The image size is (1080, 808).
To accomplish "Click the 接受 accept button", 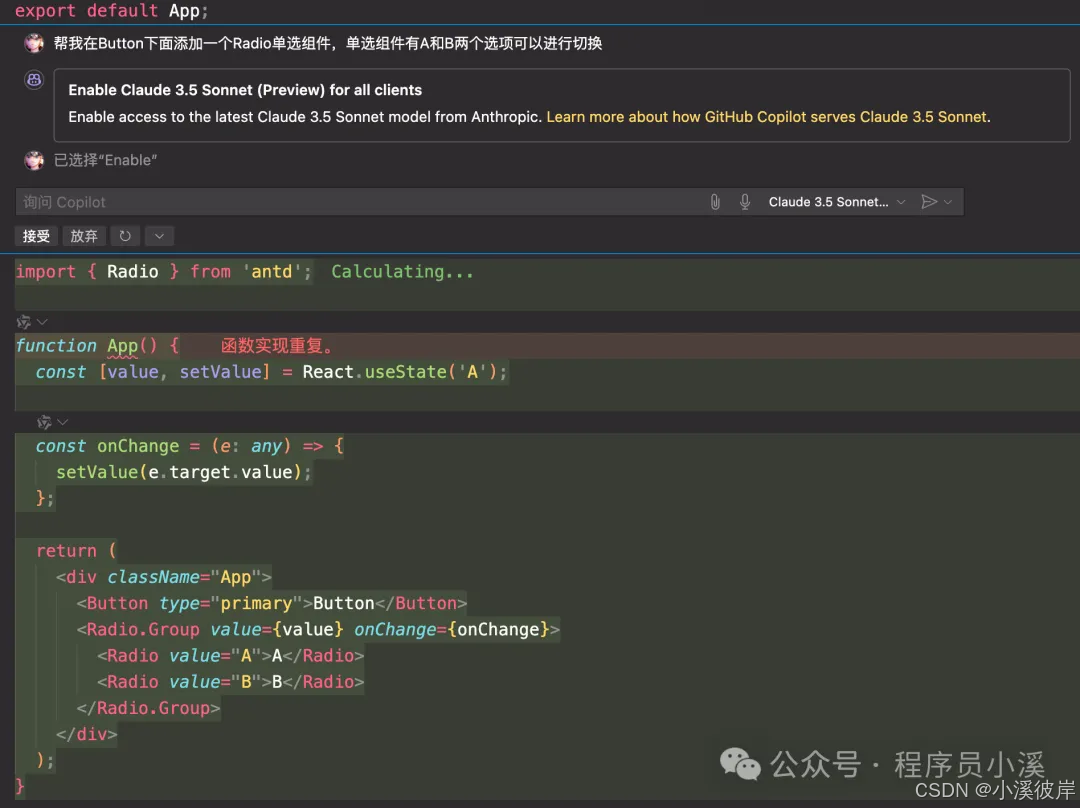I will click(36, 236).
